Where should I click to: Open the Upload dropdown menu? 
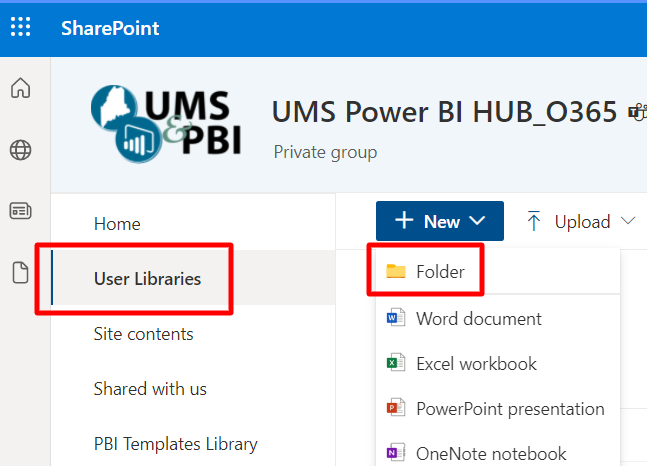581,222
